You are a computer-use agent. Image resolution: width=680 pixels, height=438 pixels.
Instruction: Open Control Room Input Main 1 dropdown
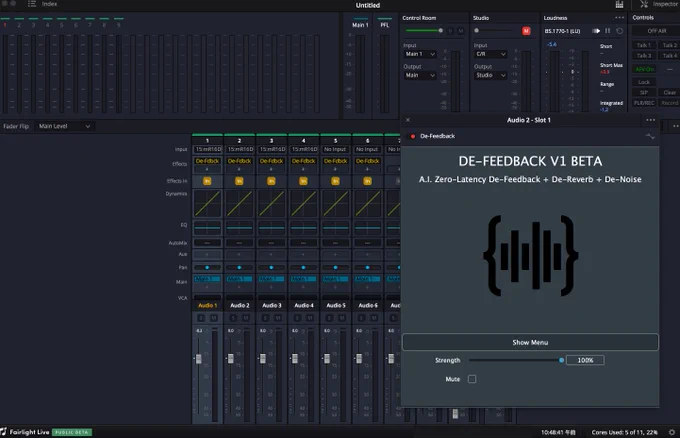(420, 54)
